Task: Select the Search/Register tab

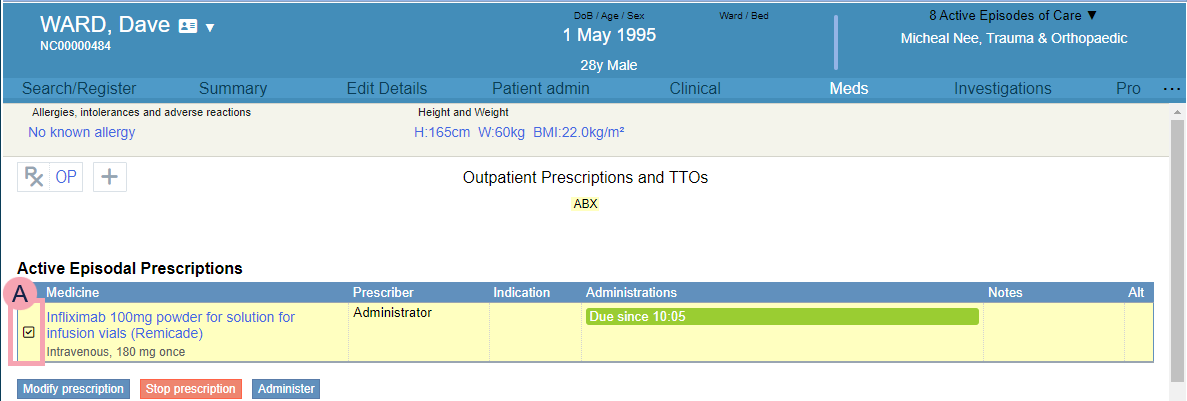Action: pyautogui.click(x=79, y=89)
